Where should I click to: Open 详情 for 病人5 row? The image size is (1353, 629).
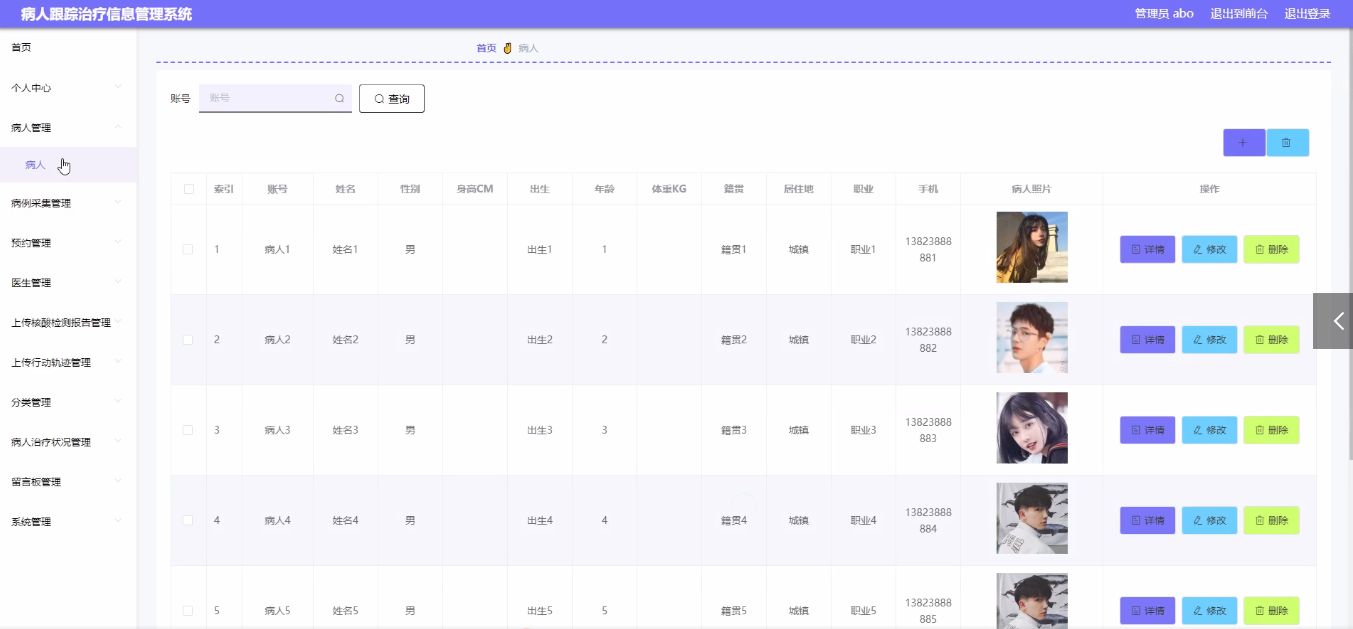pyautogui.click(x=1147, y=610)
